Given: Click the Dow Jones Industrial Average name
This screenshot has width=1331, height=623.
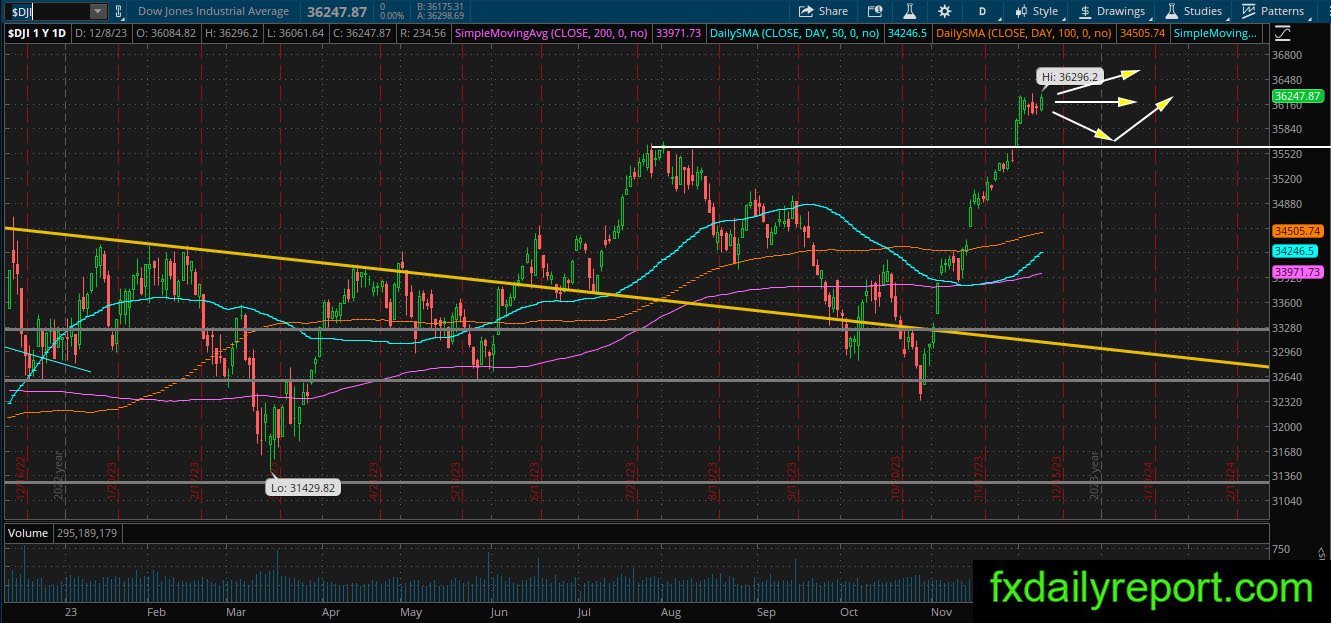Looking at the screenshot, I should pos(214,11).
